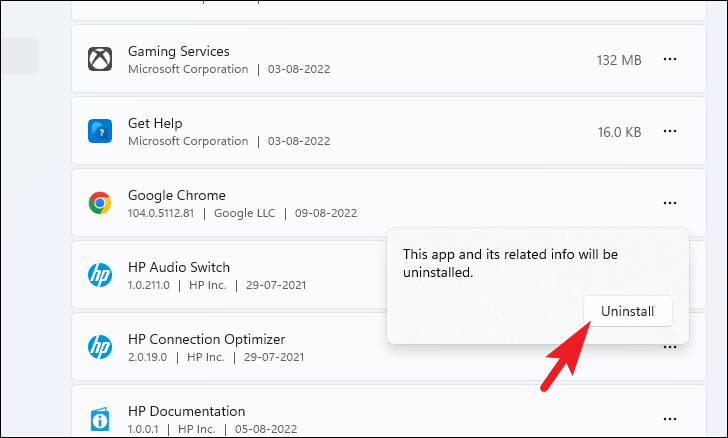
Task: Click the Gaming Services Xbox icon
Action: click(100, 59)
